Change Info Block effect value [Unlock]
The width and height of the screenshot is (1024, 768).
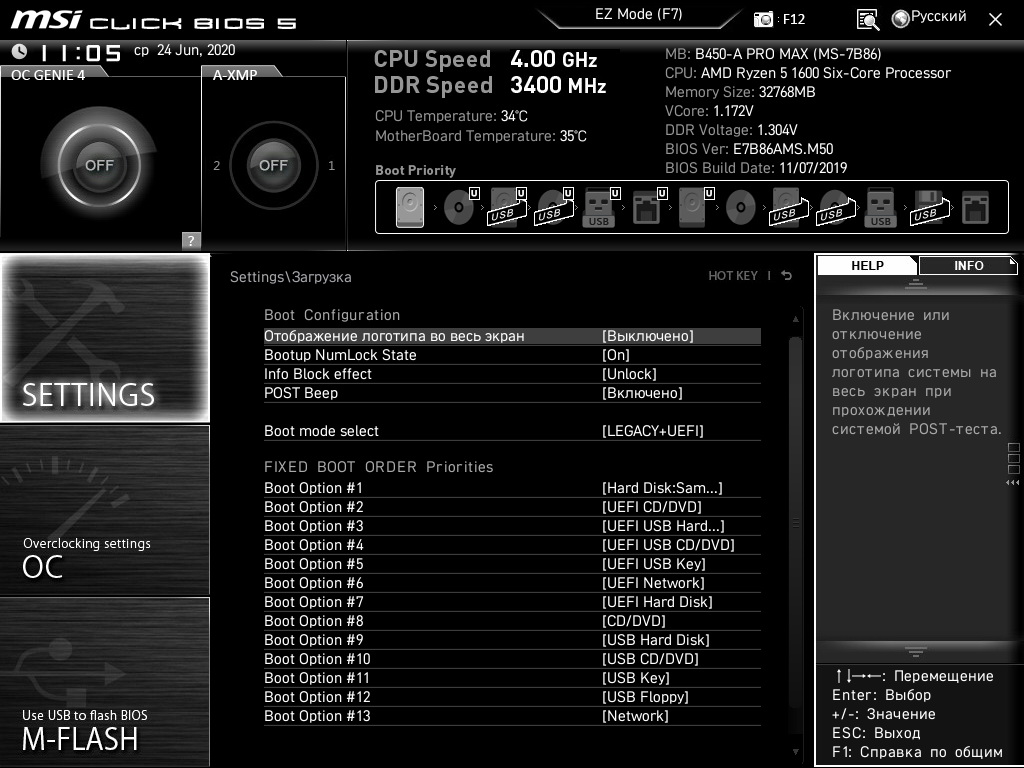click(x=630, y=374)
